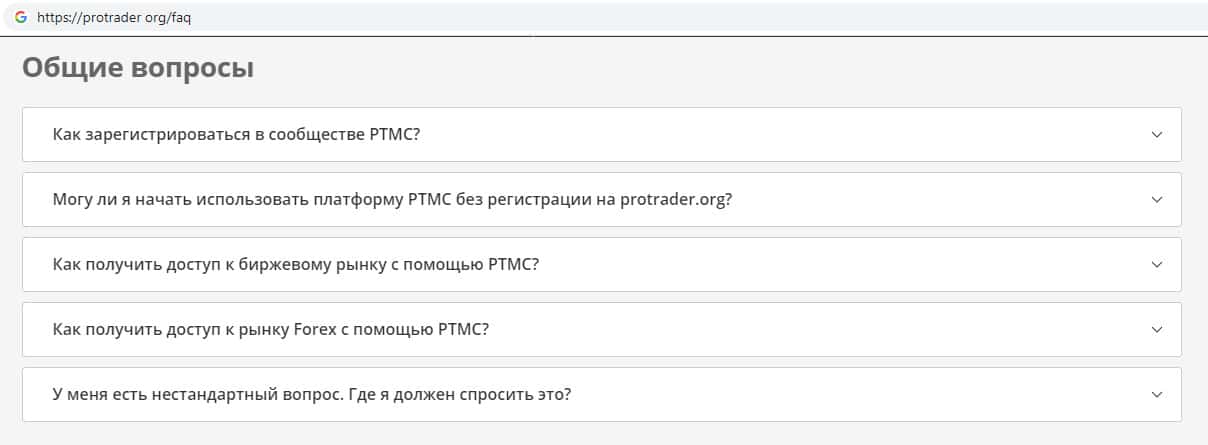Open "У меня есть нестандартный вопрос" question
The image size is (1208, 445).
pyautogui.click(x=311, y=394)
